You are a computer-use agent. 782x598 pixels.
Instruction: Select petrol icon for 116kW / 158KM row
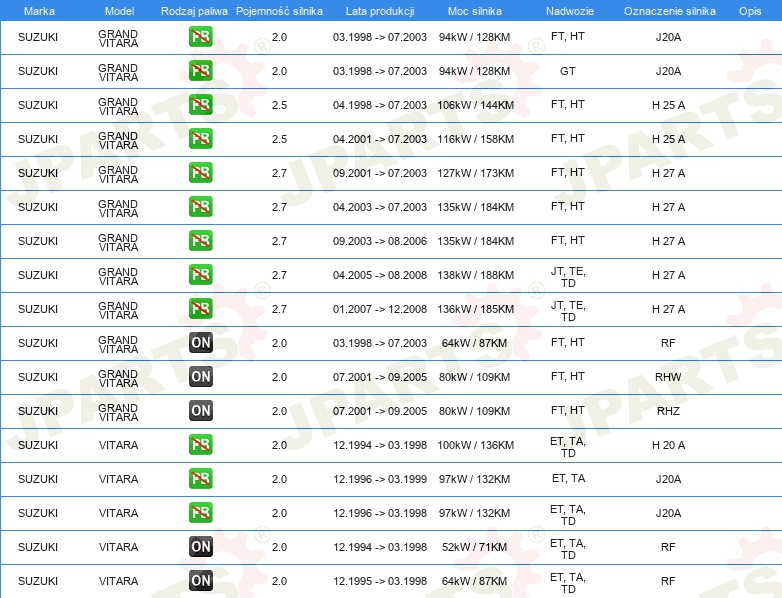[200, 138]
